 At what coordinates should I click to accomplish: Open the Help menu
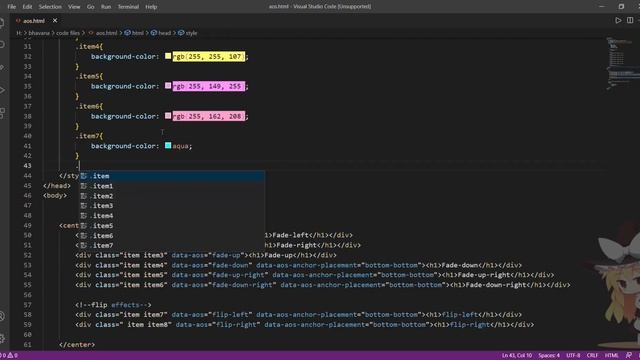(x=151, y=7)
